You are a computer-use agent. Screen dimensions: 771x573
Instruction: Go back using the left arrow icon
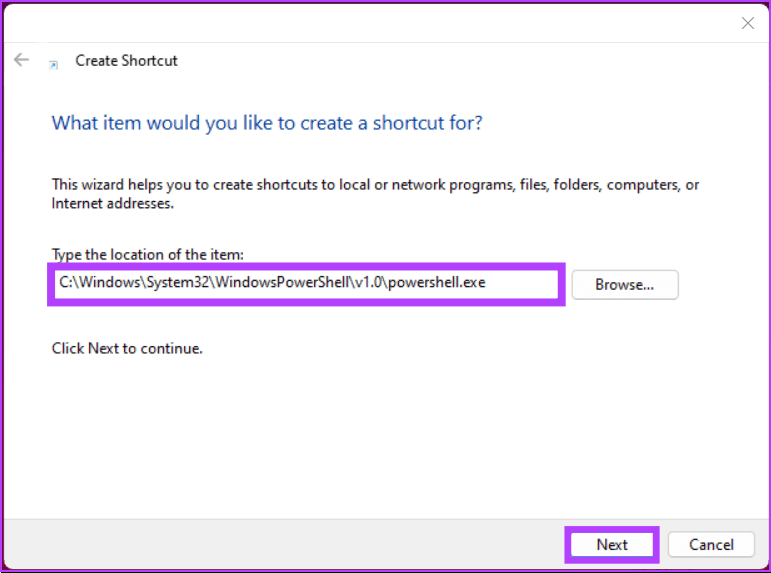coord(21,60)
